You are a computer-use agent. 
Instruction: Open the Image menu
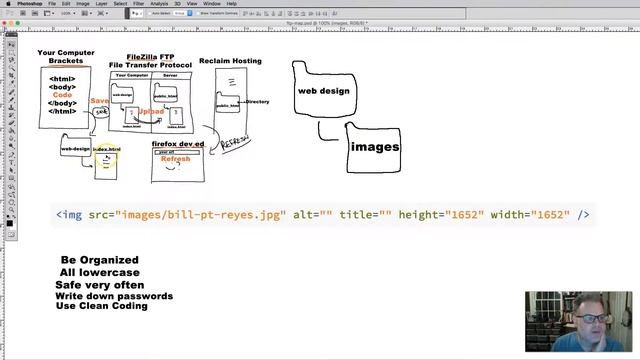(83, 3)
